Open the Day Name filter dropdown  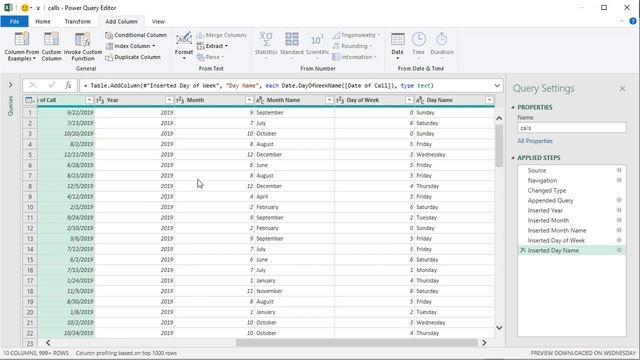point(489,100)
